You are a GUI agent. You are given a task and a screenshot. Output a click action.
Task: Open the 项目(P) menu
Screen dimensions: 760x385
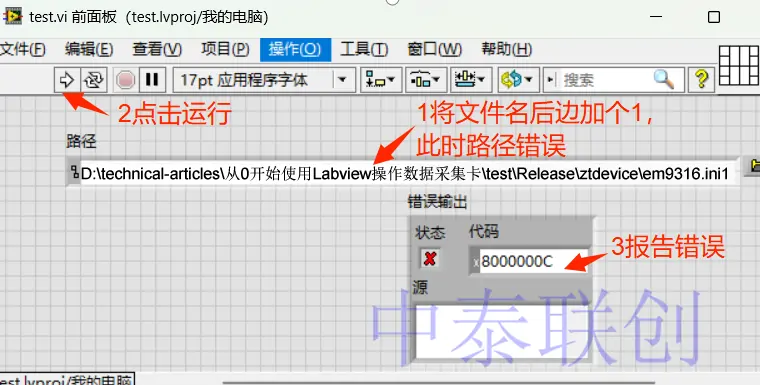225,49
